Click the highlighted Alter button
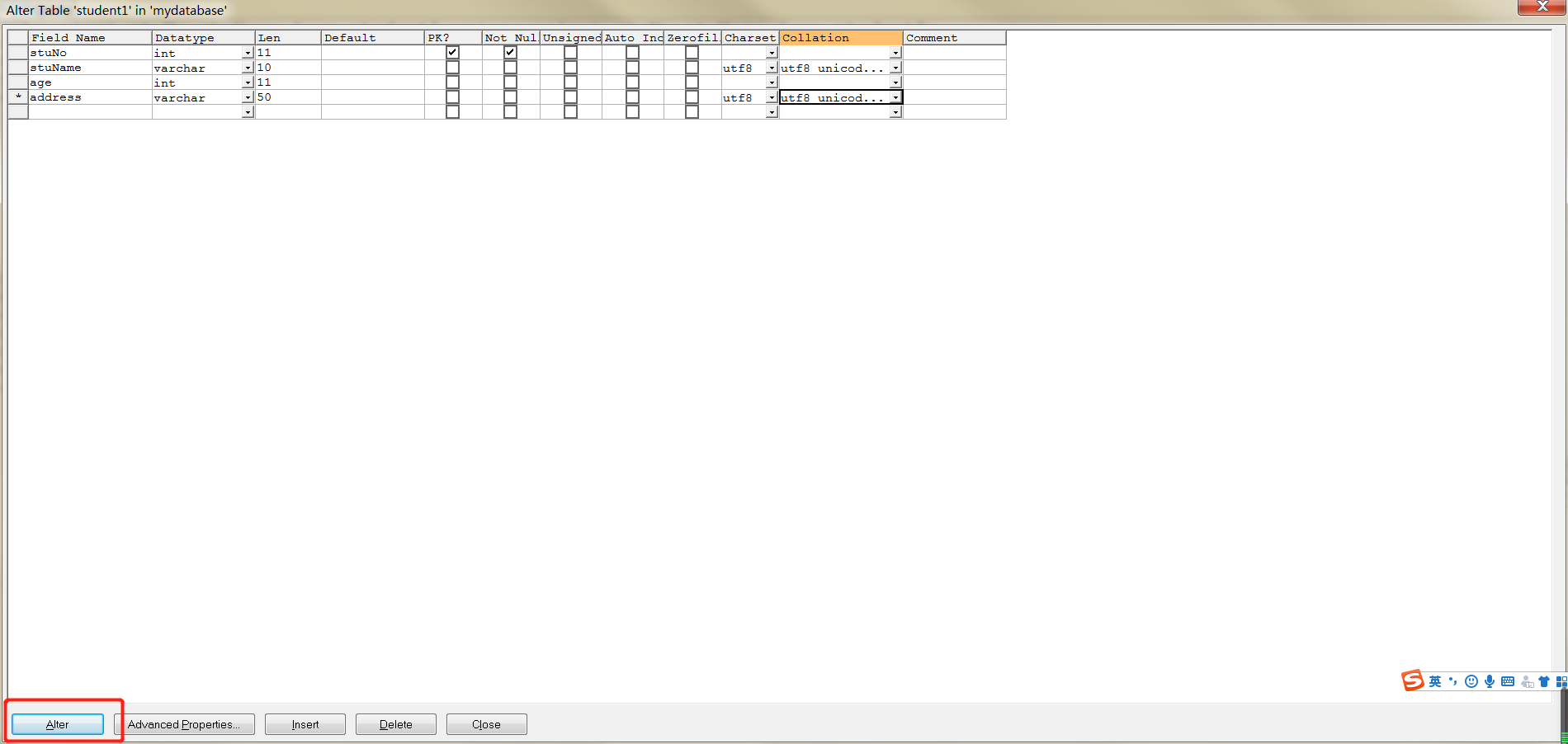Screen dimensions: 1568x744 pos(56,723)
